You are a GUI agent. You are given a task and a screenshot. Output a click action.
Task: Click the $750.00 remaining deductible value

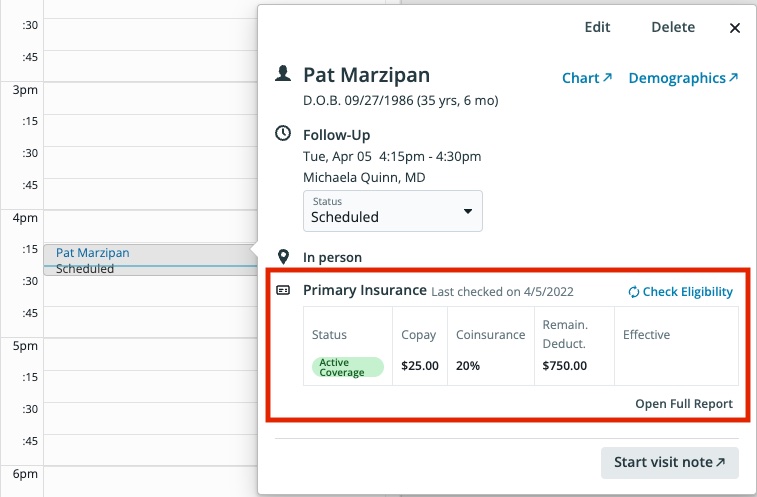coord(565,366)
